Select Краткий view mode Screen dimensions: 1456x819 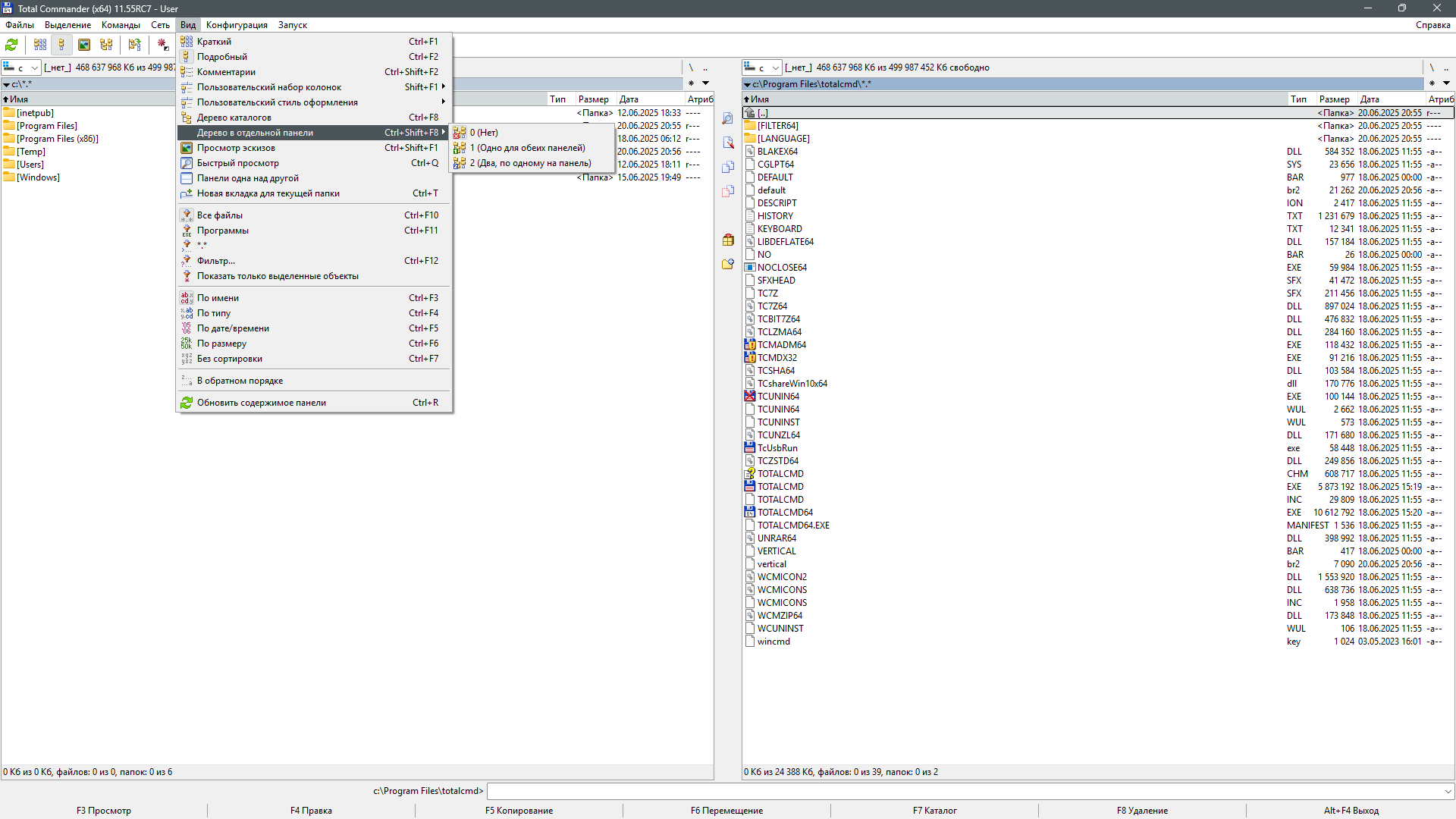pos(315,42)
